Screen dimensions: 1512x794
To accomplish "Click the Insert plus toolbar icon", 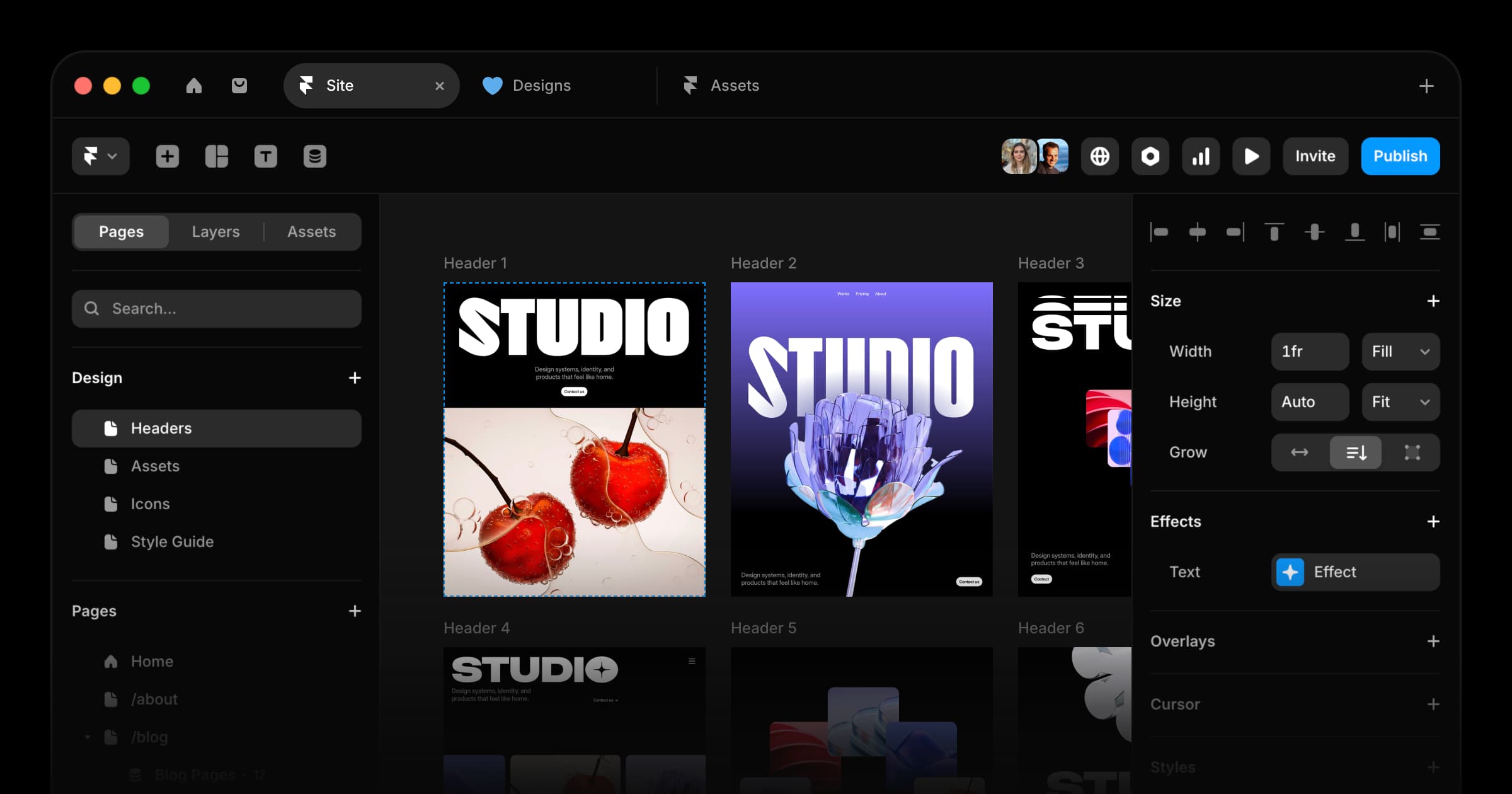I will pos(168,156).
